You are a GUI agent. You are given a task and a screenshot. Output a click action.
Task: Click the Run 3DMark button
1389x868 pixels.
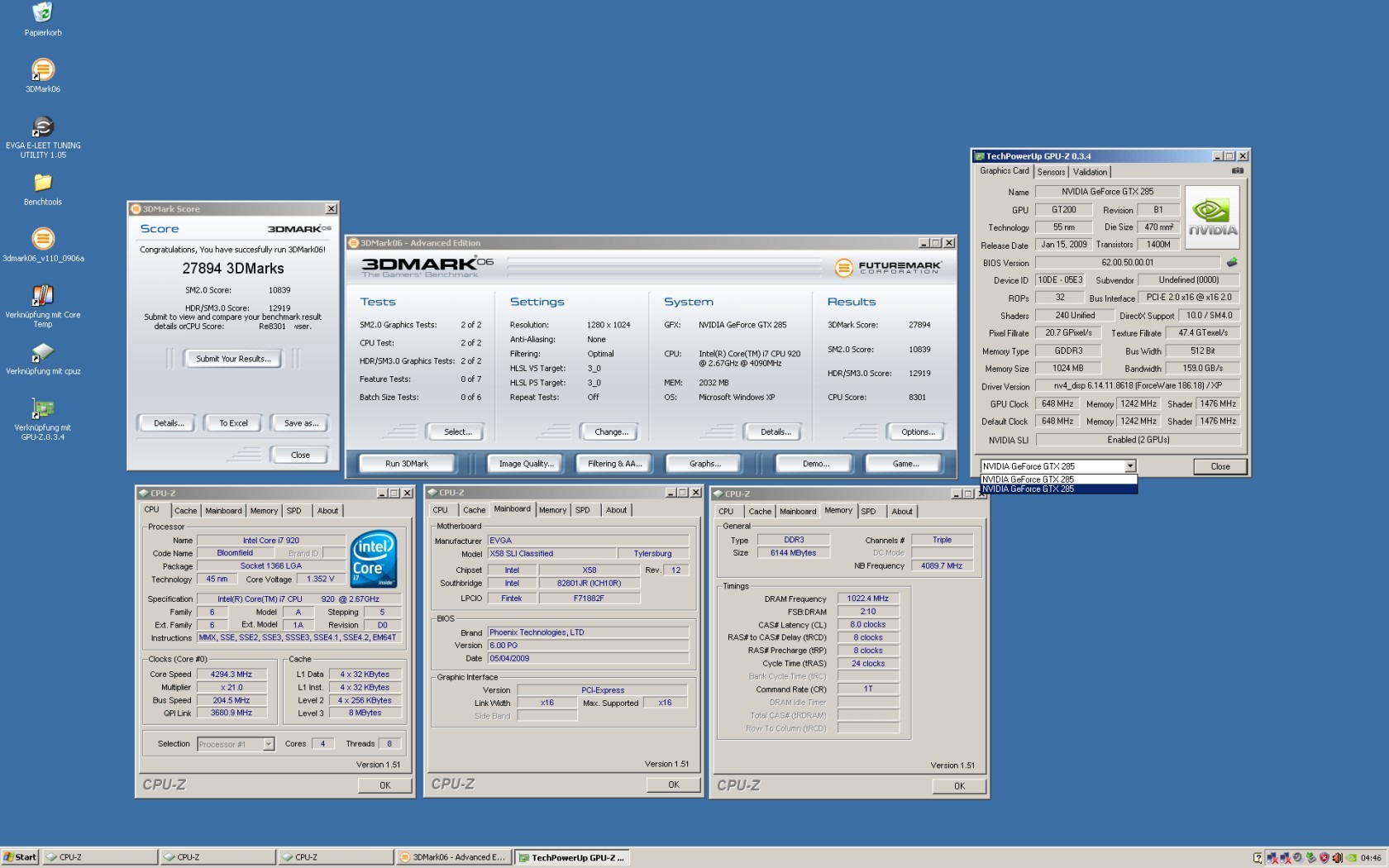(407, 464)
